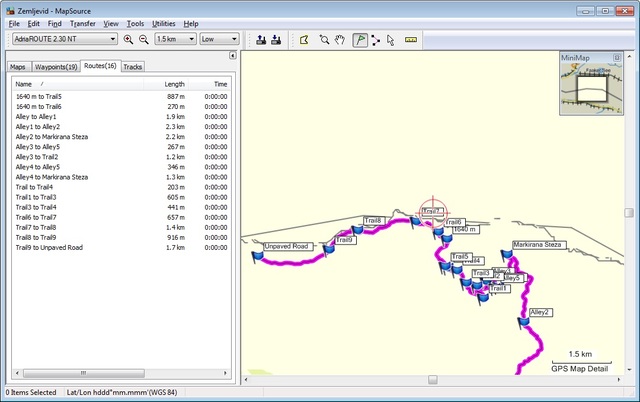Screen dimensions: 640x402
Task: Select route Trail7 to Trail8
Action: 121,227
